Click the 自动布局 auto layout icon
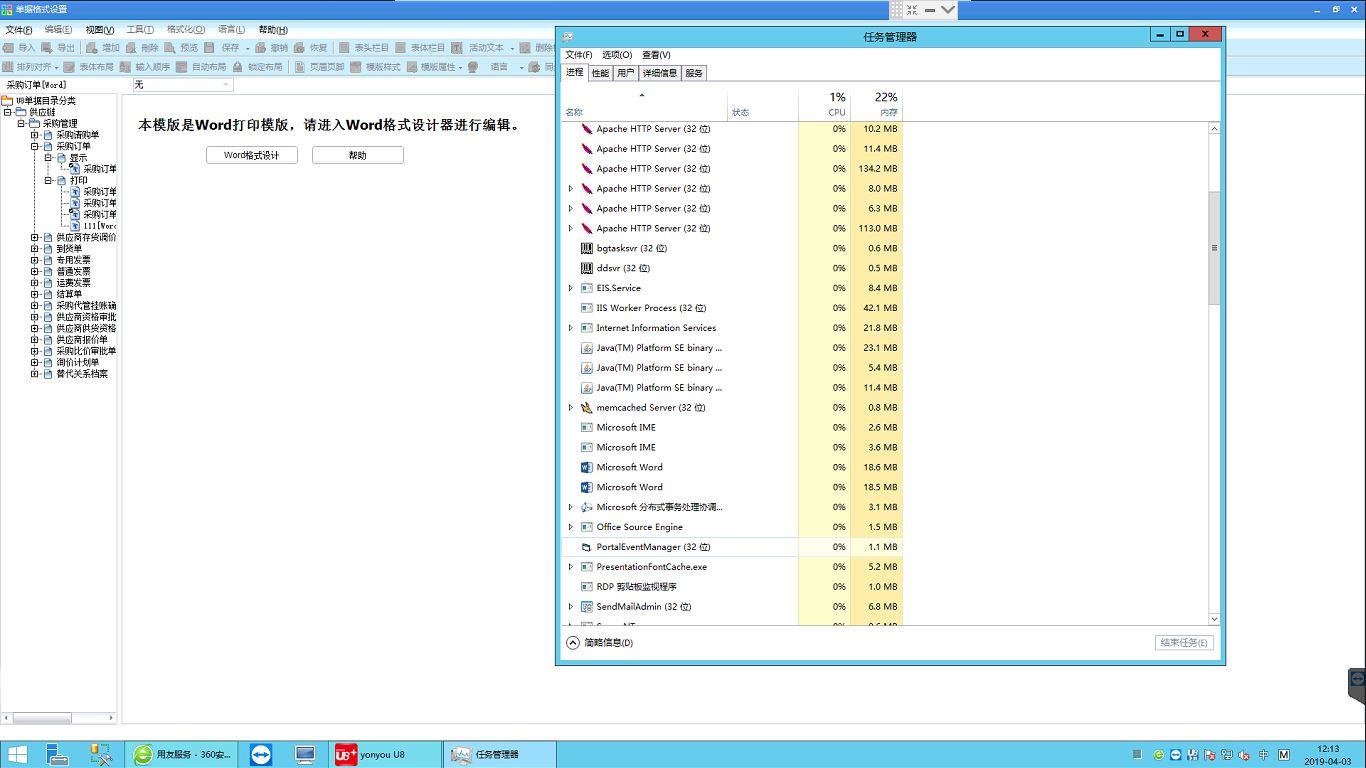Image resolution: width=1366 pixels, height=768 pixels. pyautogui.click(x=182, y=67)
